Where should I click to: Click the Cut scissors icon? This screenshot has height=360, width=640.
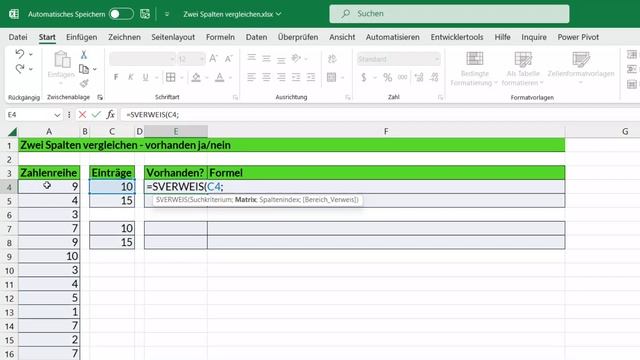pyautogui.click(x=84, y=54)
